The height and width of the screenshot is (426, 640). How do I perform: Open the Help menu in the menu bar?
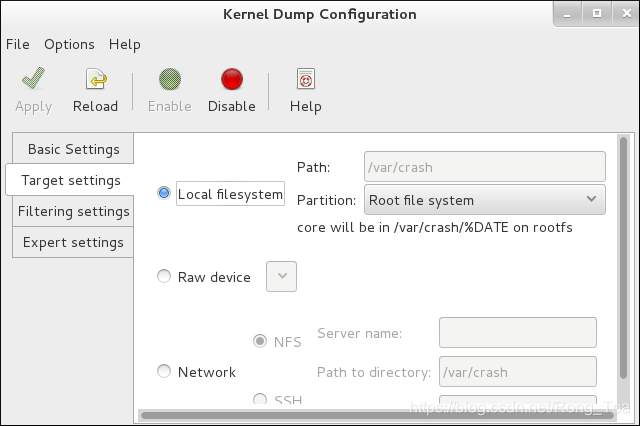coord(124,44)
